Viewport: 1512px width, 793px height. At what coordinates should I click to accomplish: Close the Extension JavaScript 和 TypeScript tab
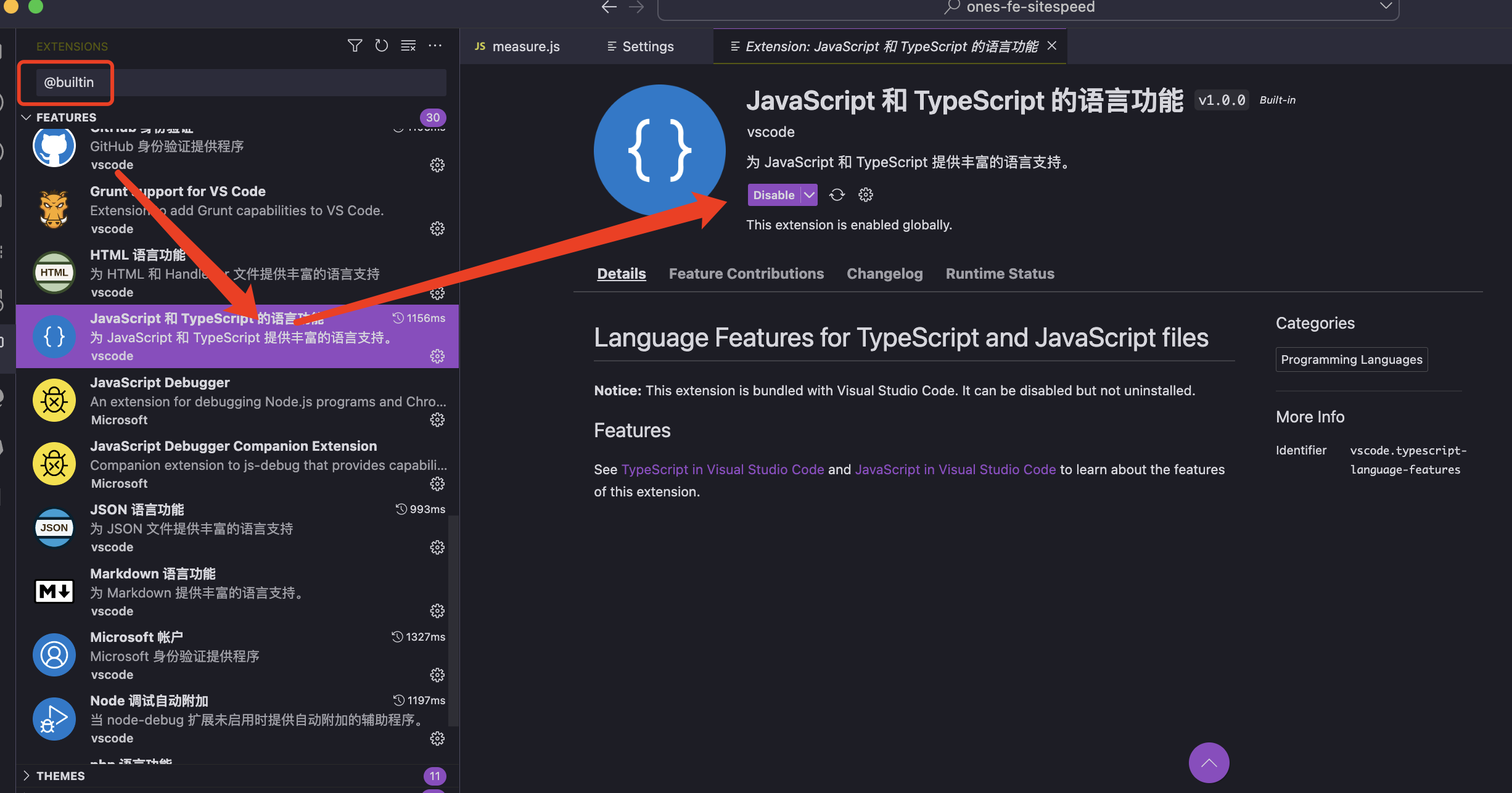1052,46
